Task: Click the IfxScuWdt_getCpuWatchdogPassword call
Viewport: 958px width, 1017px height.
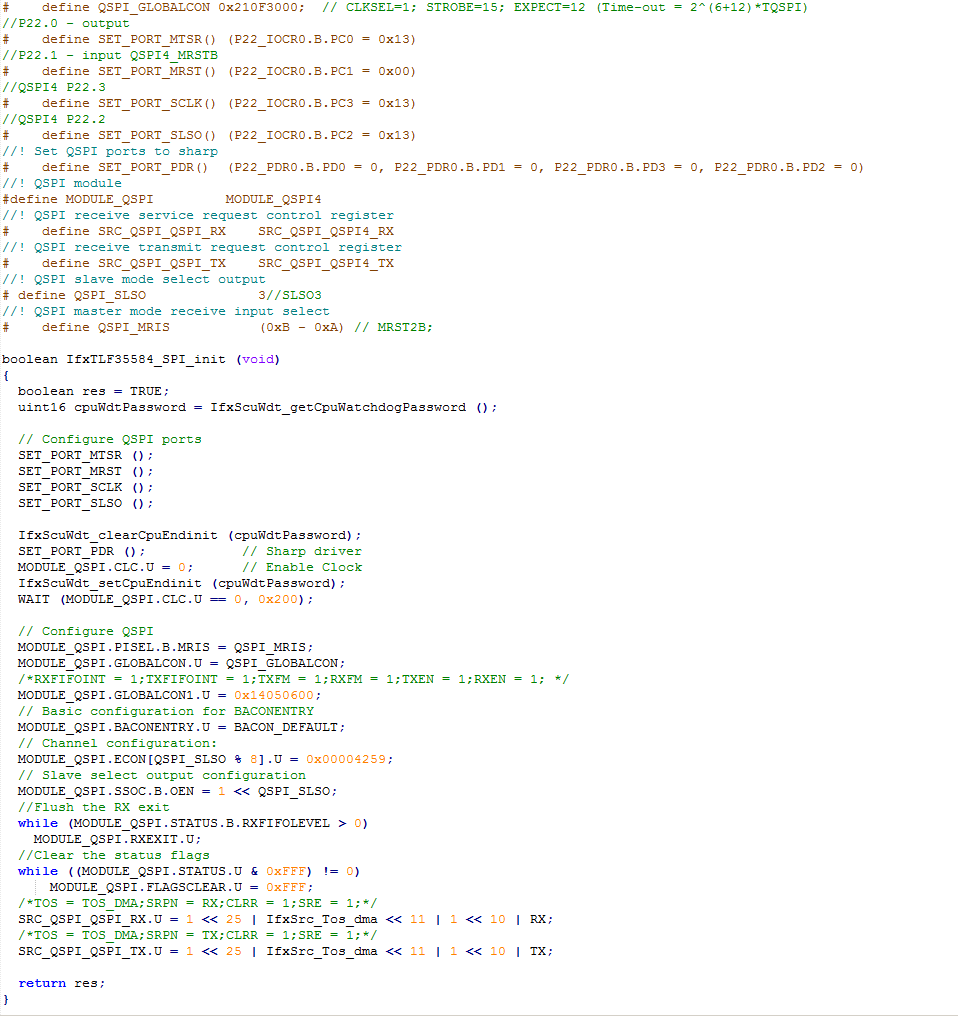Action: (x=335, y=407)
